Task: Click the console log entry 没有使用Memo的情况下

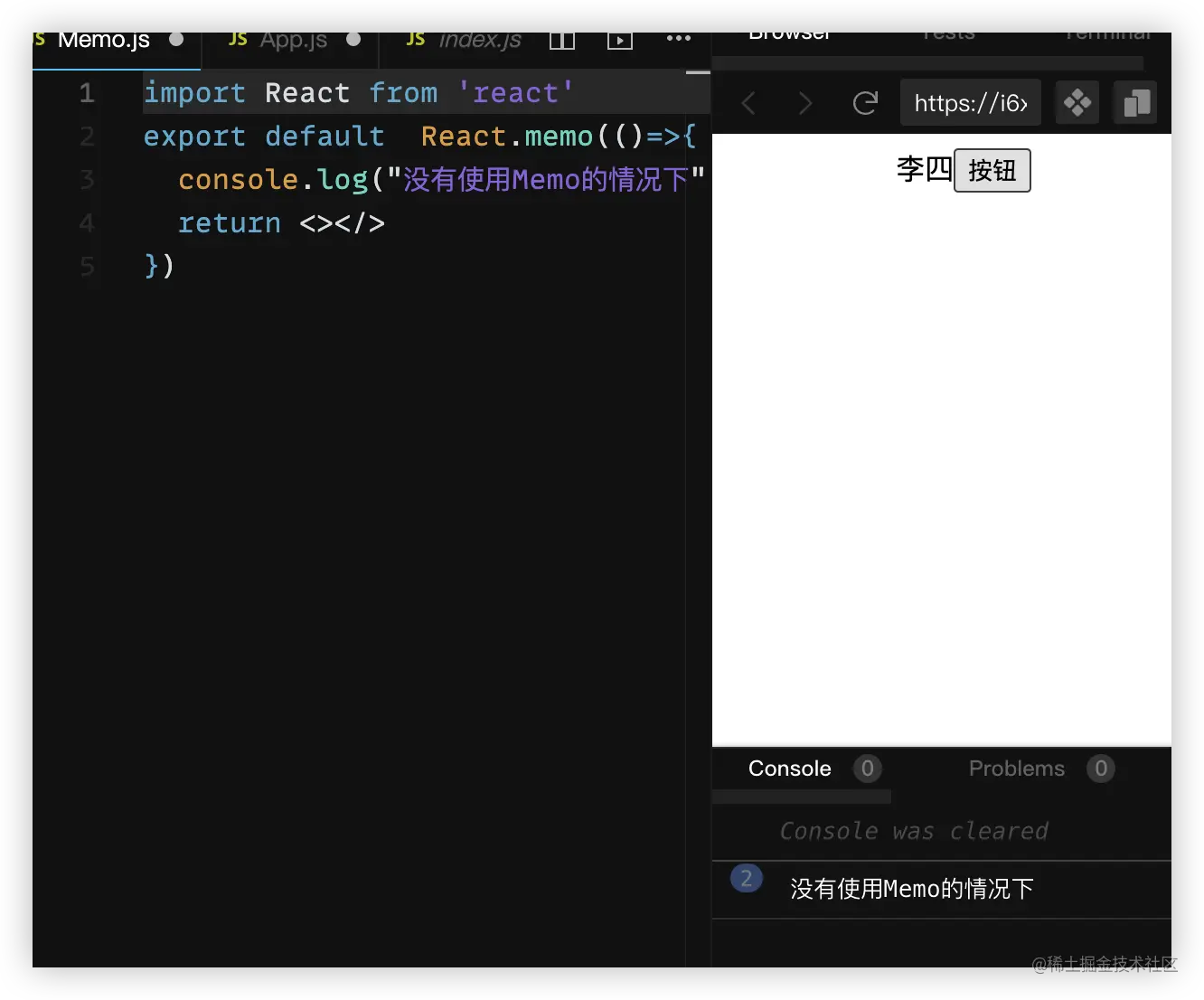Action: pyautogui.click(x=912, y=889)
